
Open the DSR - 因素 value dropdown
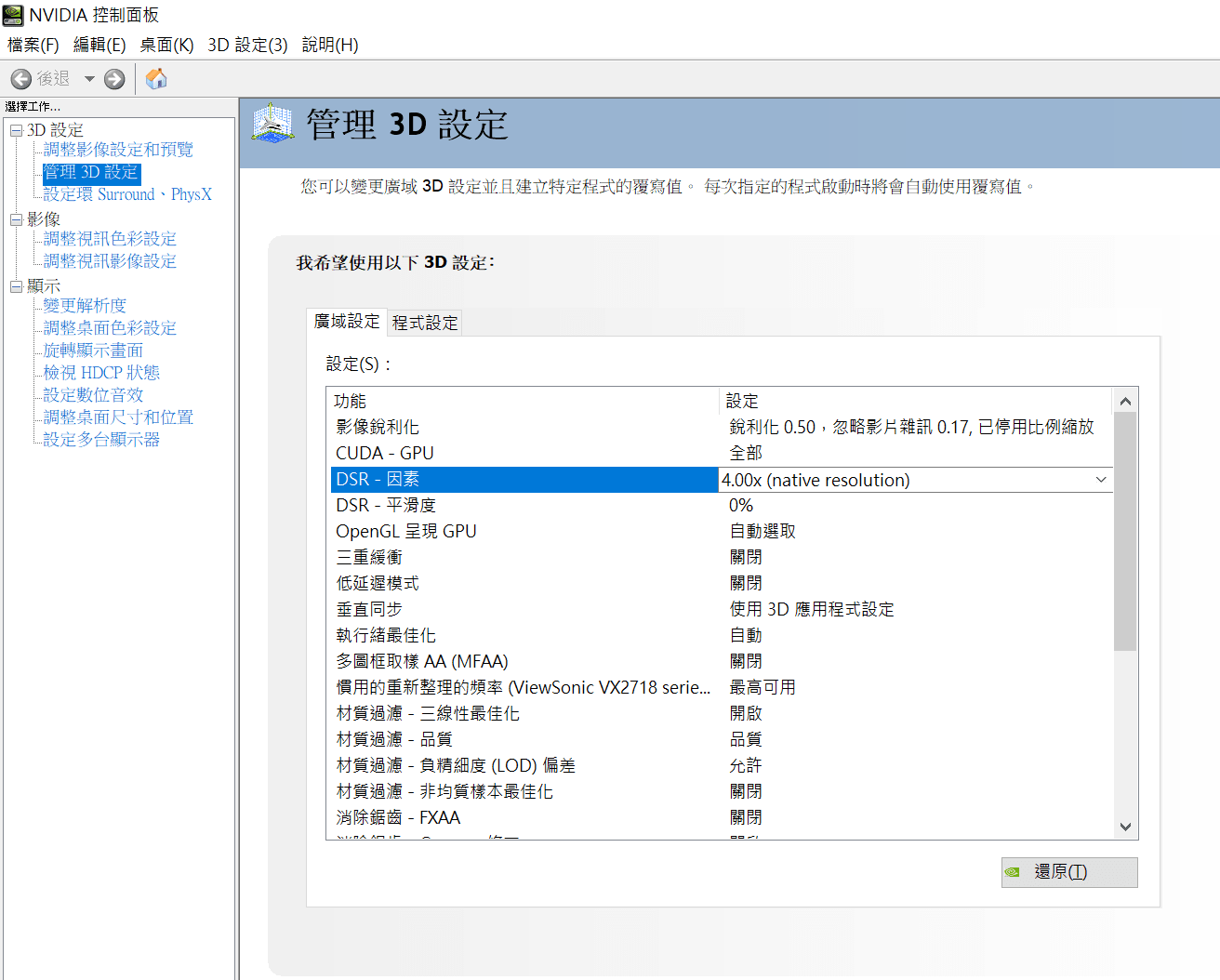[x=1101, y=480]
